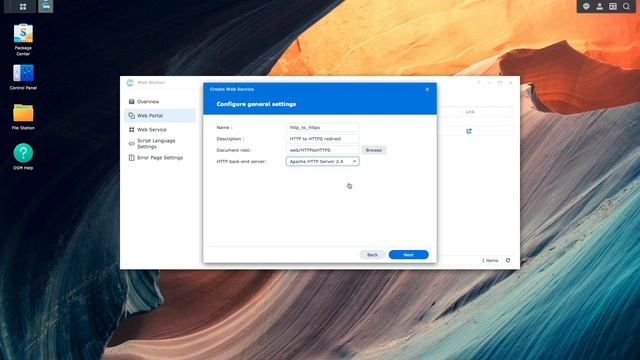Click the Link column header

click(x=470, y=112)
